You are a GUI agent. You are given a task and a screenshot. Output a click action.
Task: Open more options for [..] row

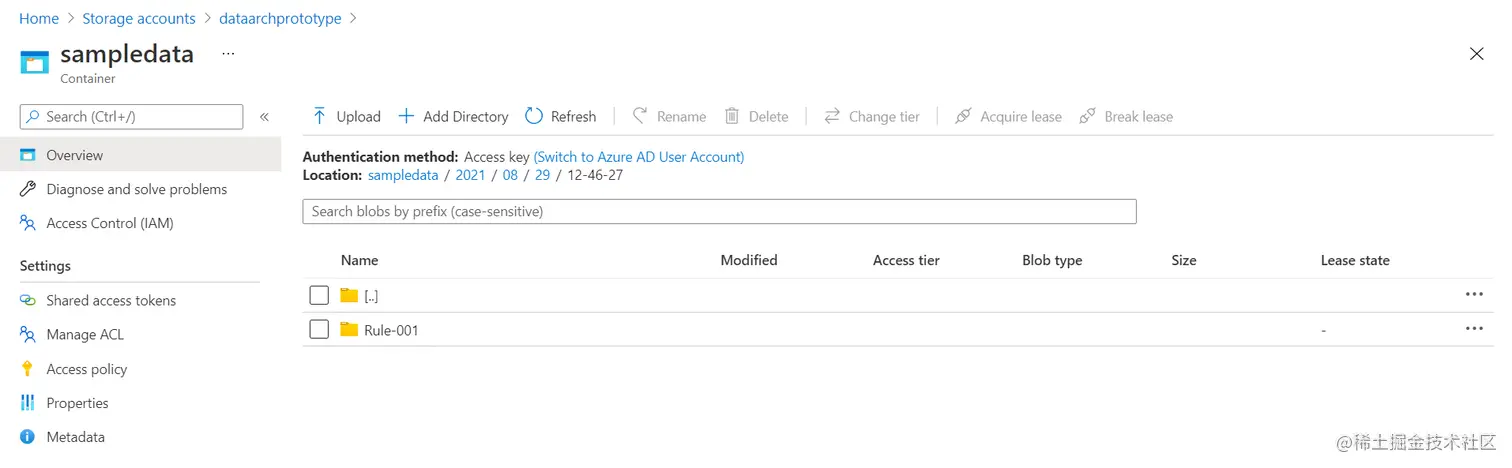coord(1473,294)
